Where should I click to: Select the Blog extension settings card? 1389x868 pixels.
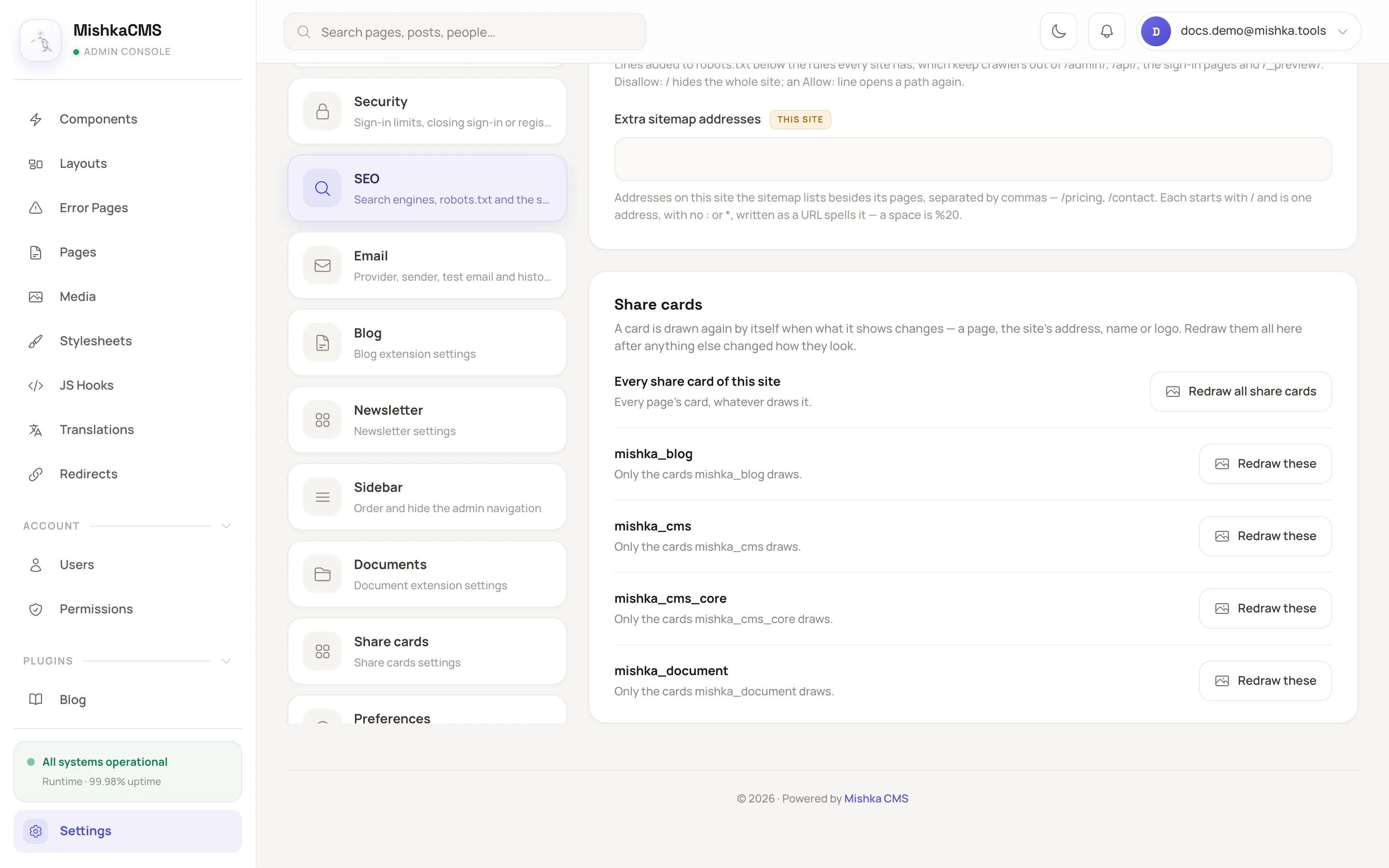[x=427, y=343]
